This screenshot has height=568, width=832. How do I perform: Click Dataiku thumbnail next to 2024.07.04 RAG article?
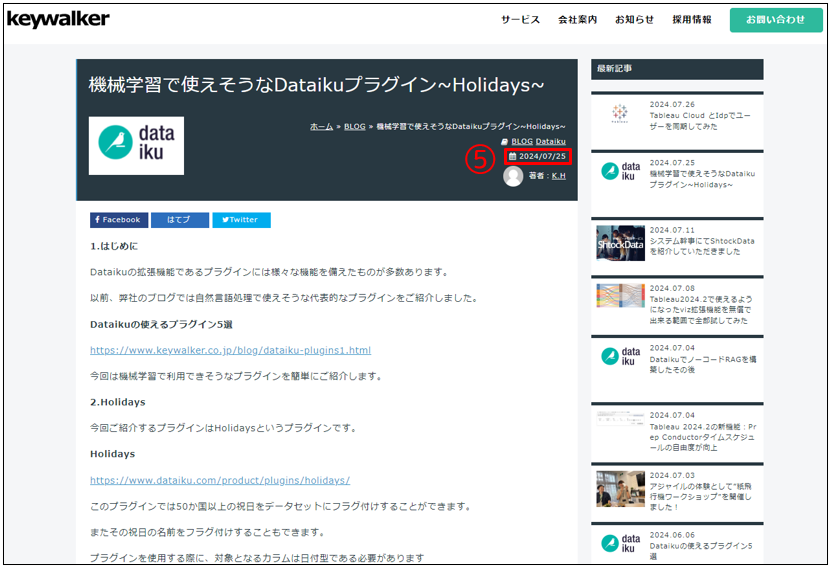point(620,356)
